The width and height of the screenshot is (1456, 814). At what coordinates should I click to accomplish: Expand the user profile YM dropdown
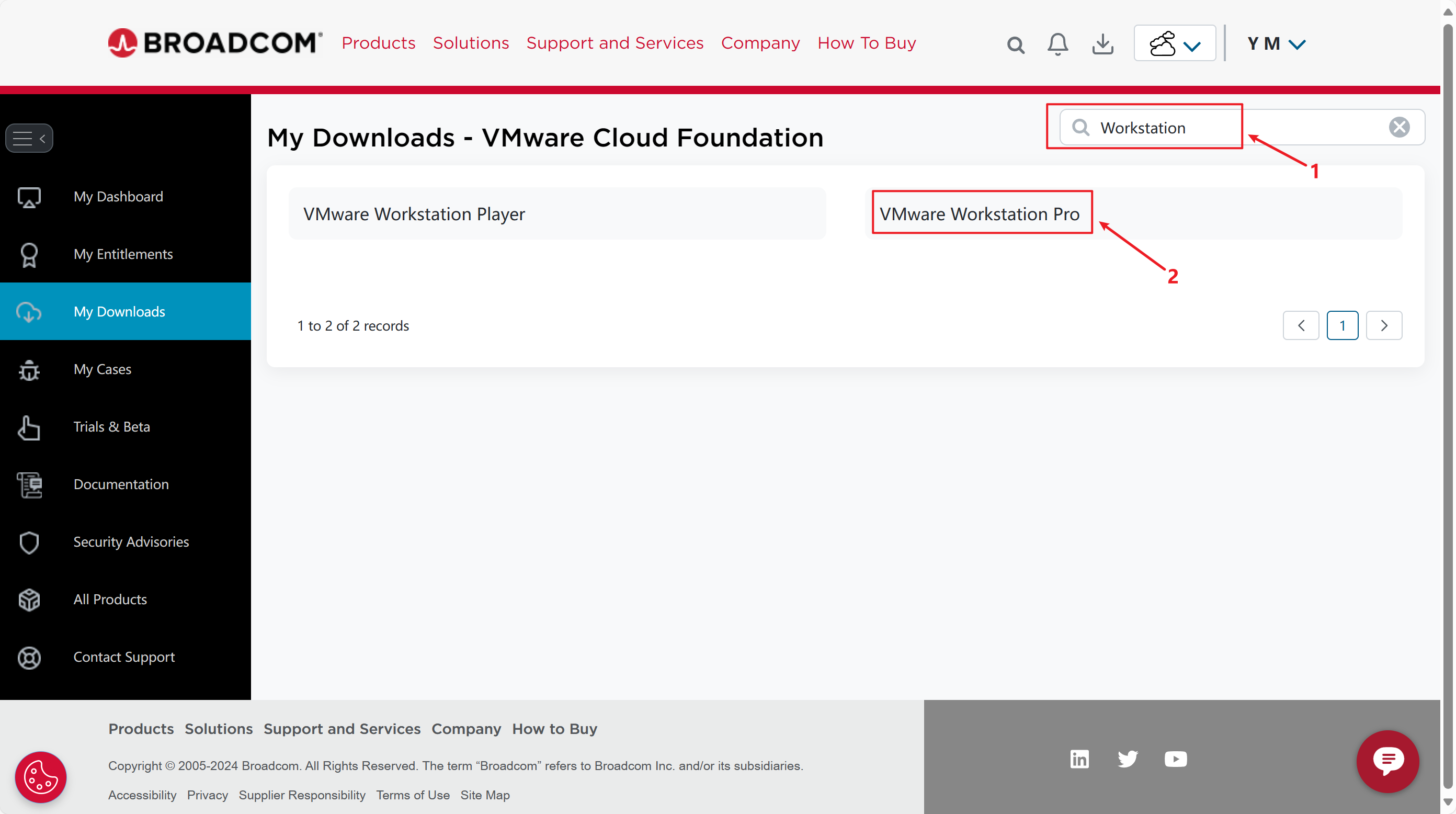click(1275, 43)
